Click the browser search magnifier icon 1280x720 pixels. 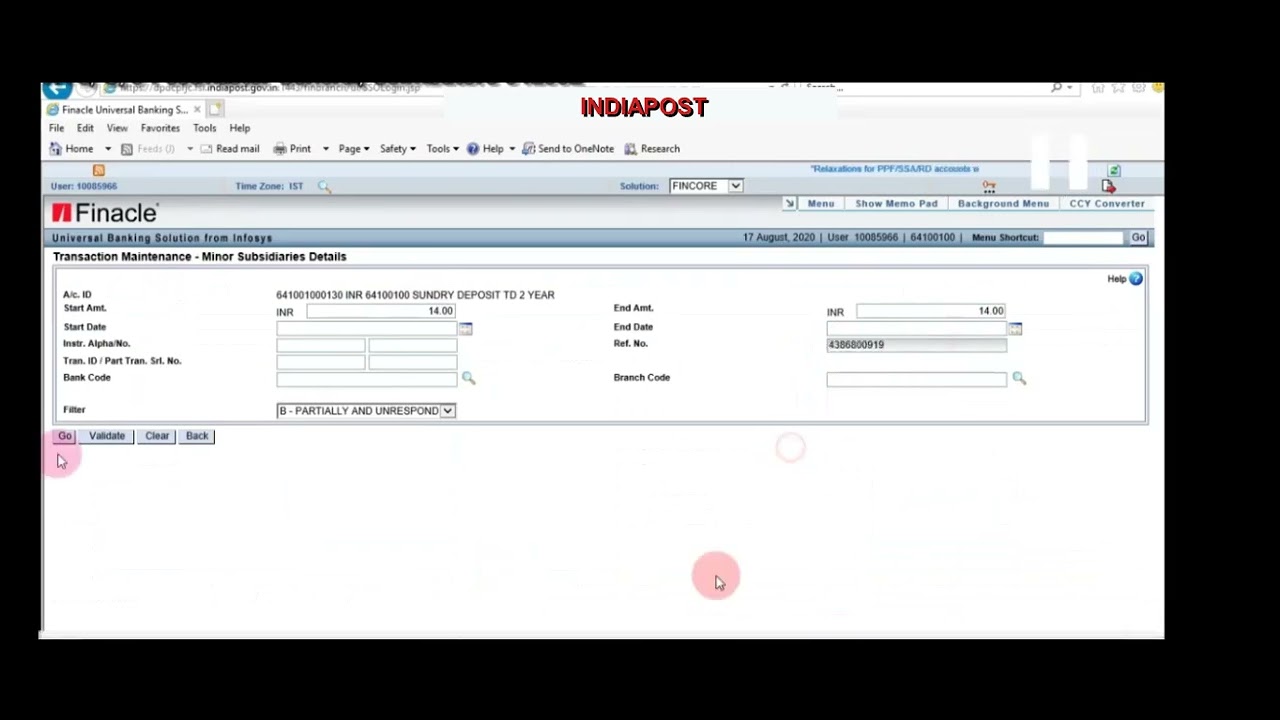[1056, 88]
